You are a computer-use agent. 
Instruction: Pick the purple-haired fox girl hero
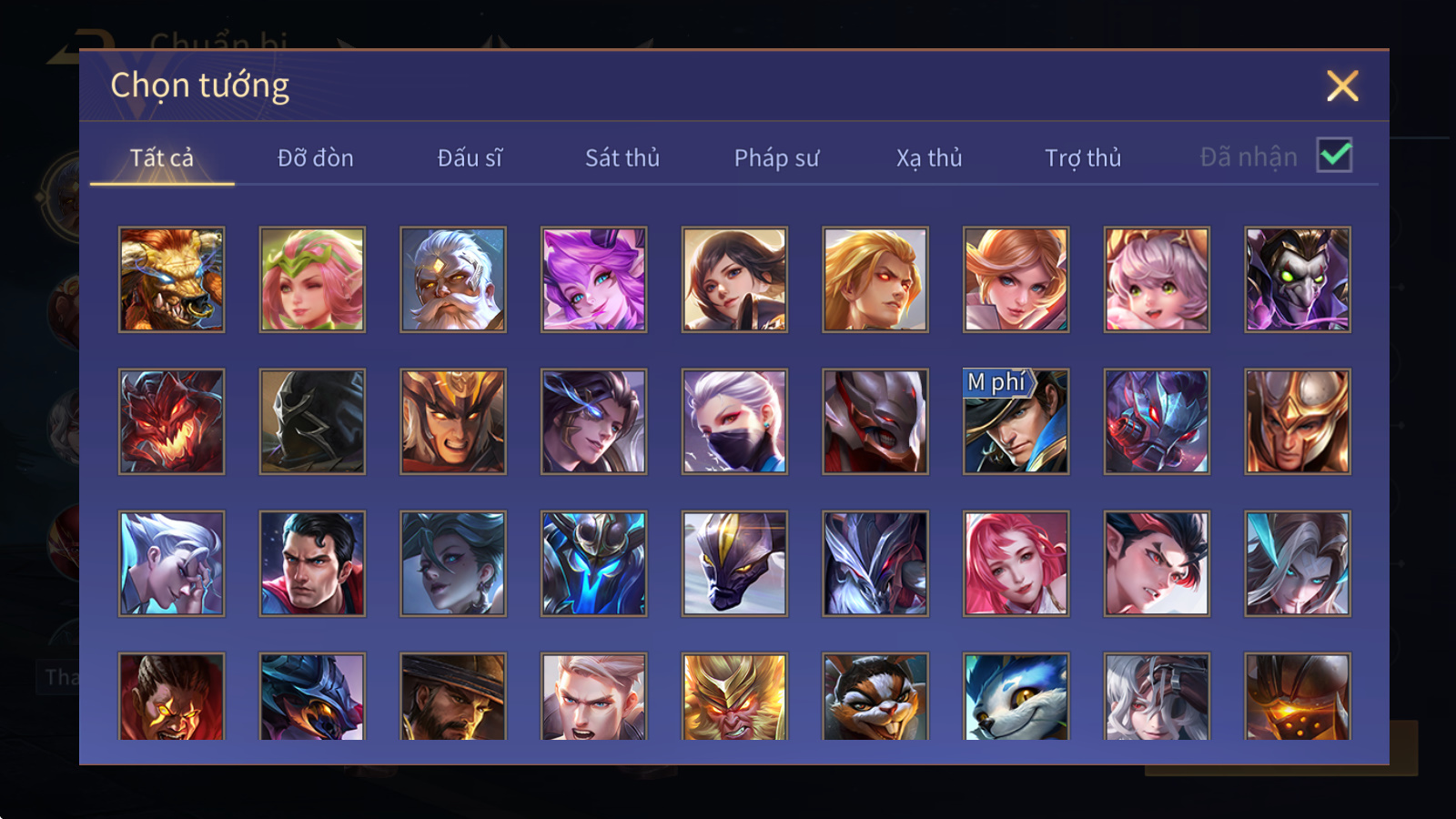click(593, 279)
